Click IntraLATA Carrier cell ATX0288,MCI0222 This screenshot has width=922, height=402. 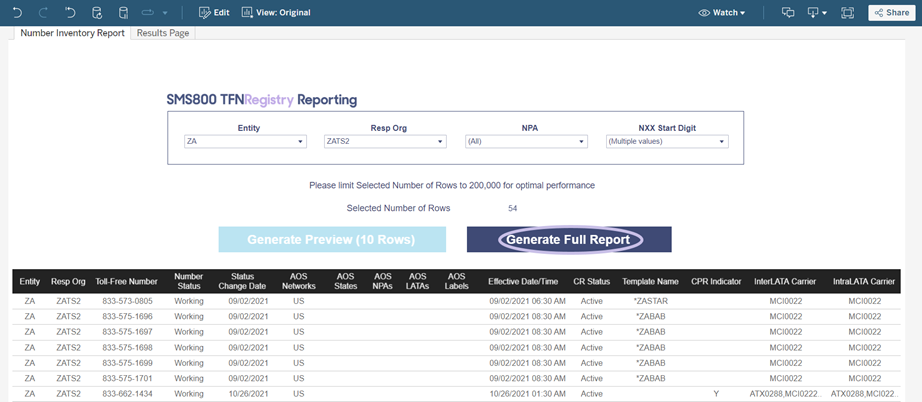864,394
